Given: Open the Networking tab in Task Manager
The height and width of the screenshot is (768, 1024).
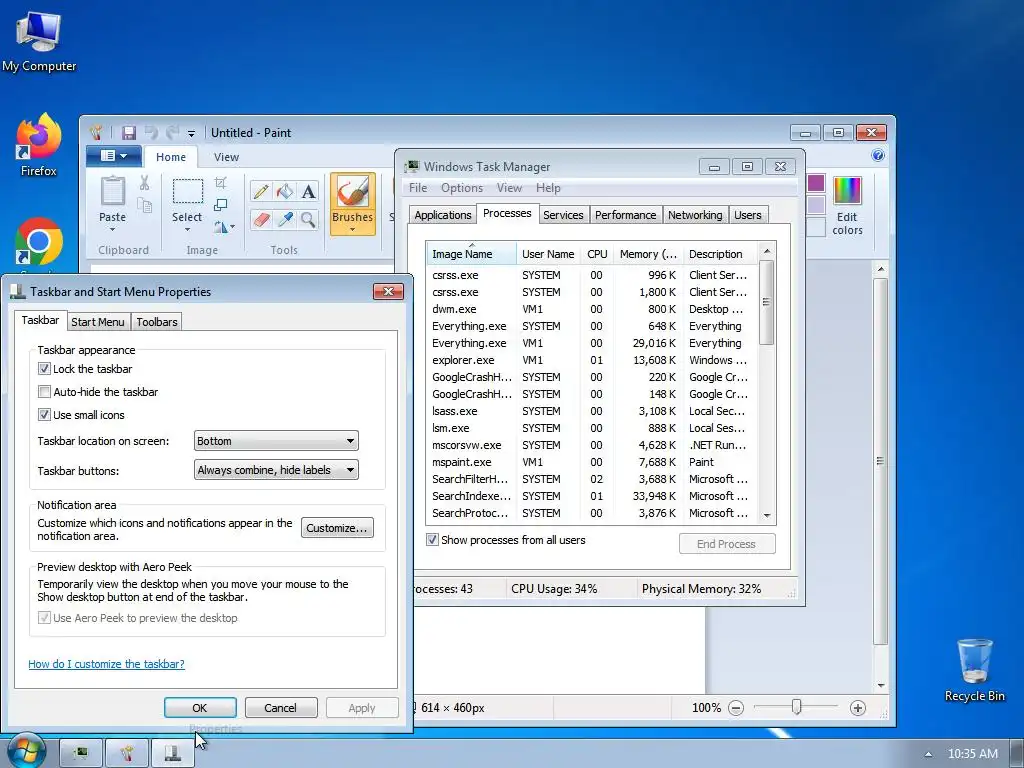Looking at the screenshot, I should pos(695,215).
